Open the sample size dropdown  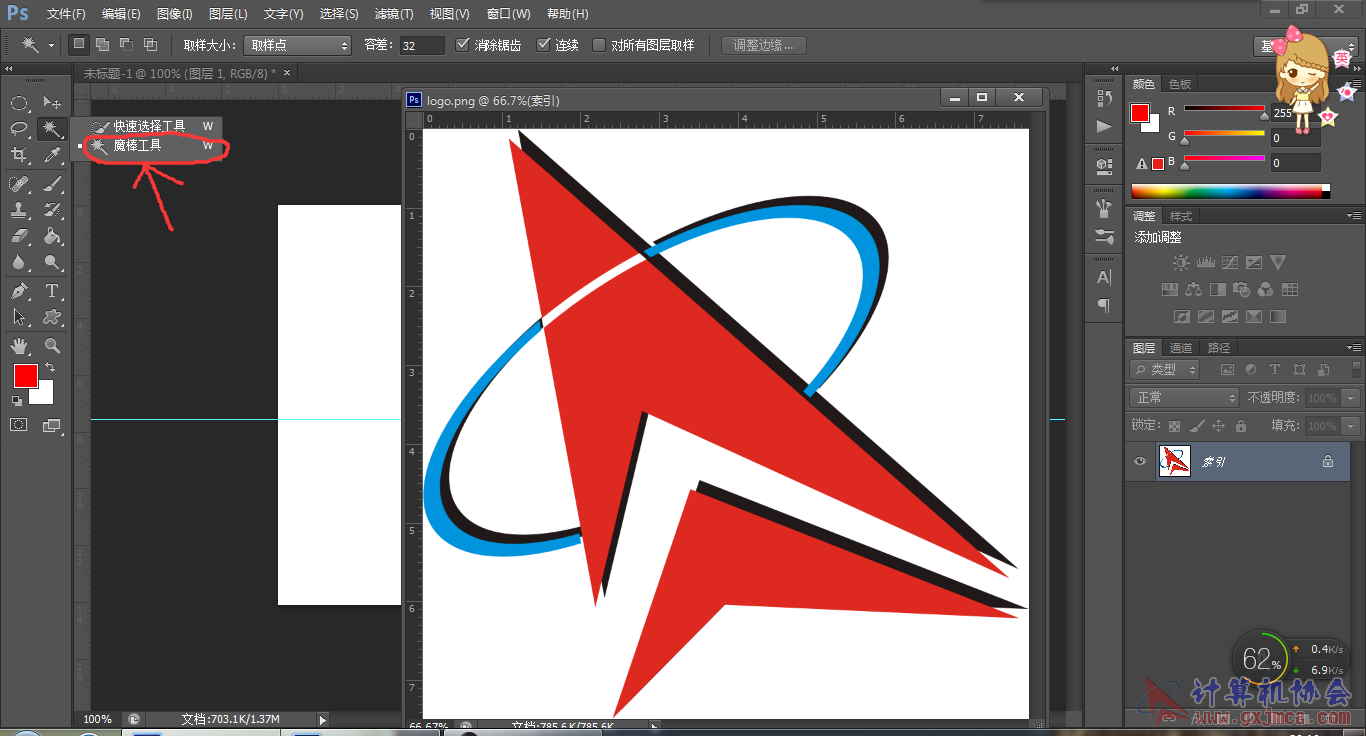[x=298, y=45]
